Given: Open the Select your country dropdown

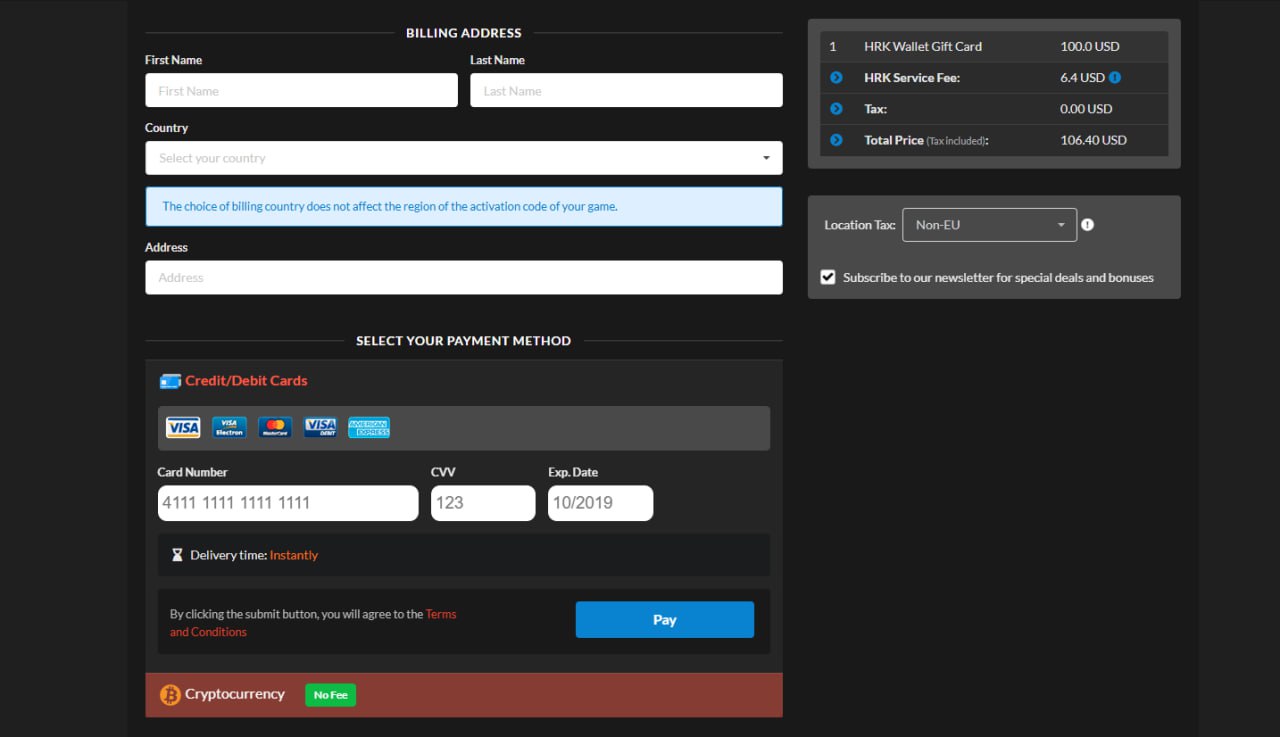Looking at the screenshot, I should point(463,158).
